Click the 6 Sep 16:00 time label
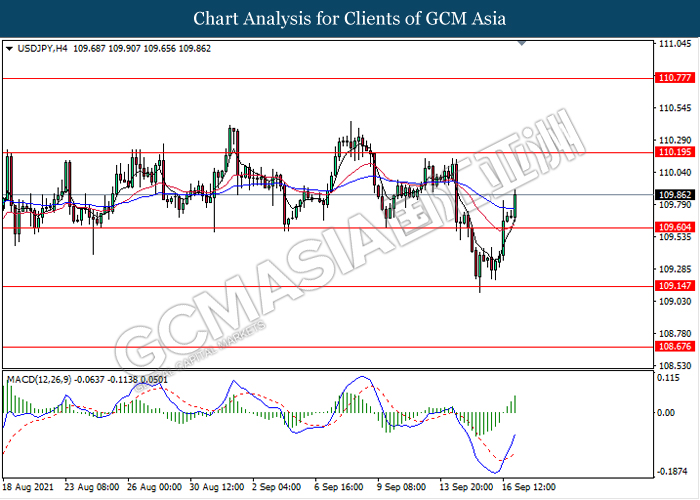This screenshot has height=500, width=700. coord(339,487)
